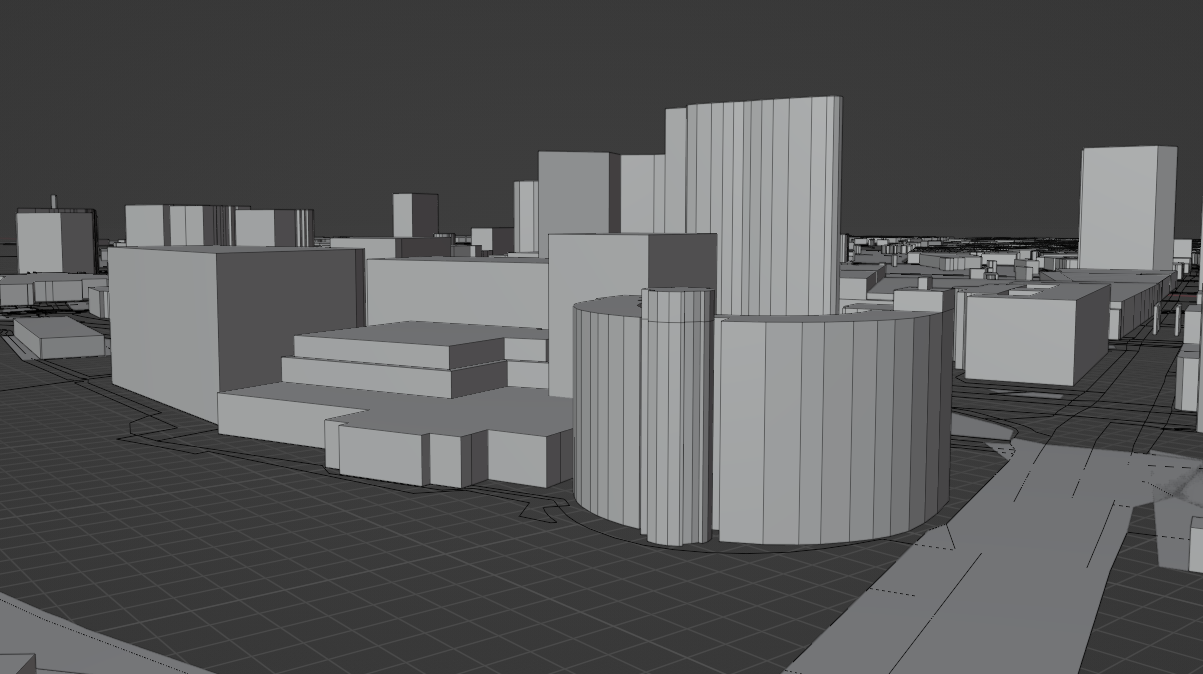Select the tall isolated tower at far right

point(1128,208)
